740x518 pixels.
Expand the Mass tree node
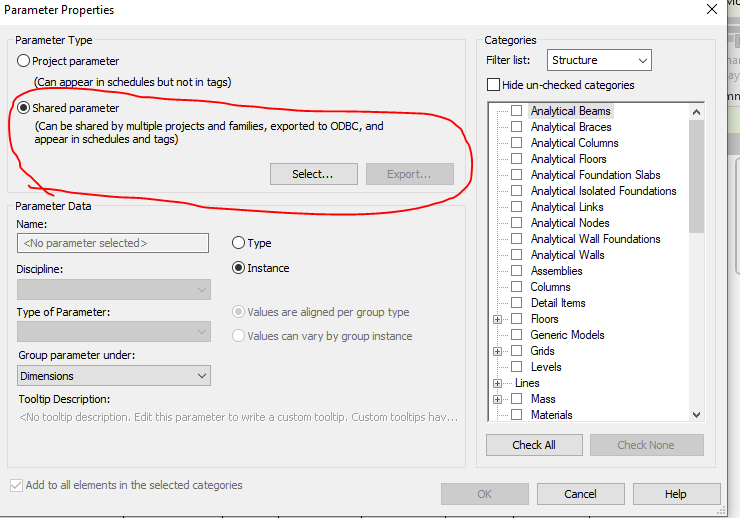pyautogui.click(x=497, y=400)
